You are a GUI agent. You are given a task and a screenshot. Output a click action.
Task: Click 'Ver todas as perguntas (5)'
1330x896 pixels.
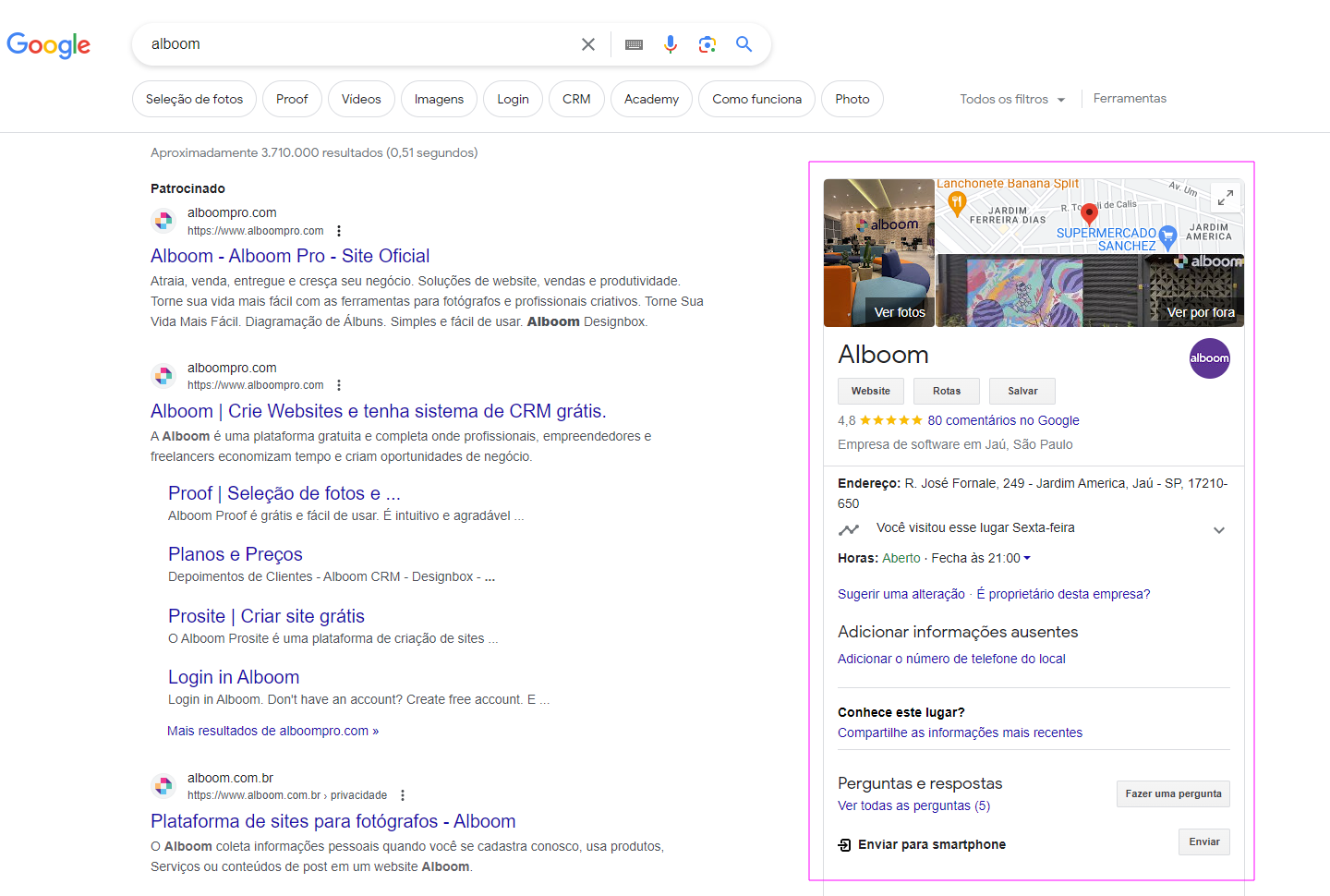coord(913,805)
